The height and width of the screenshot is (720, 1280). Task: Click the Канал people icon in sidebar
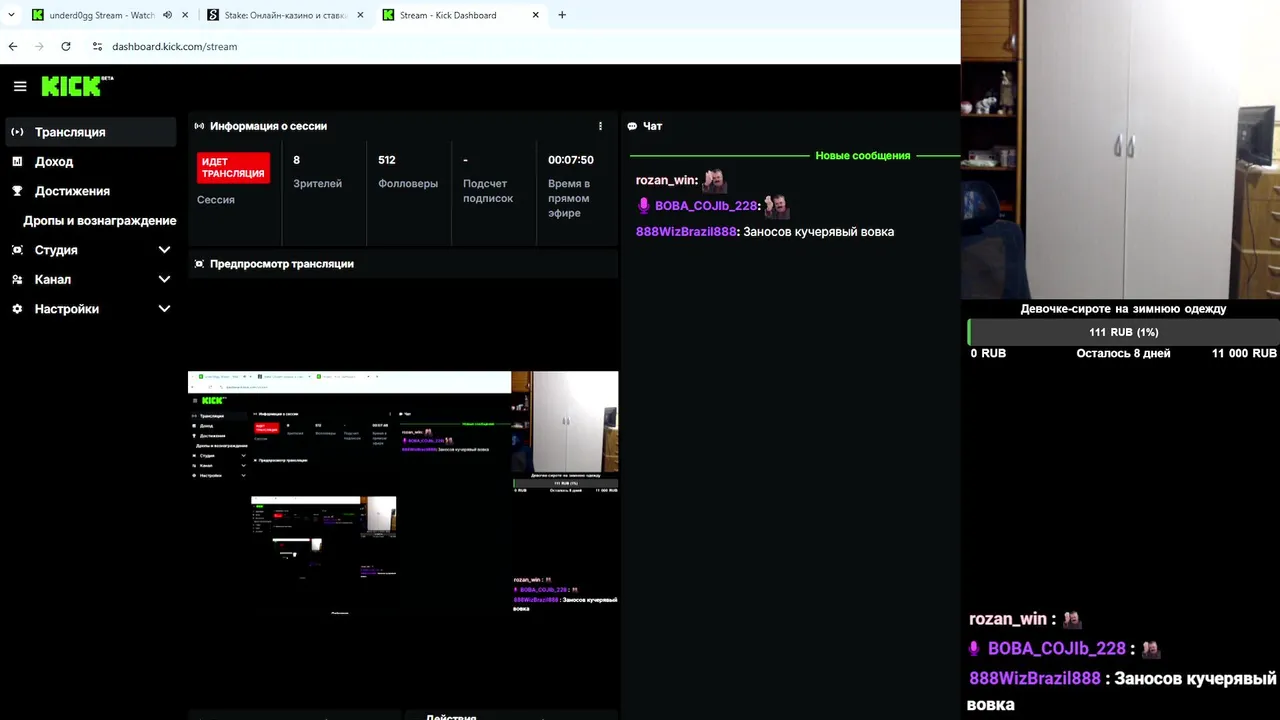(x=17, y=279)
